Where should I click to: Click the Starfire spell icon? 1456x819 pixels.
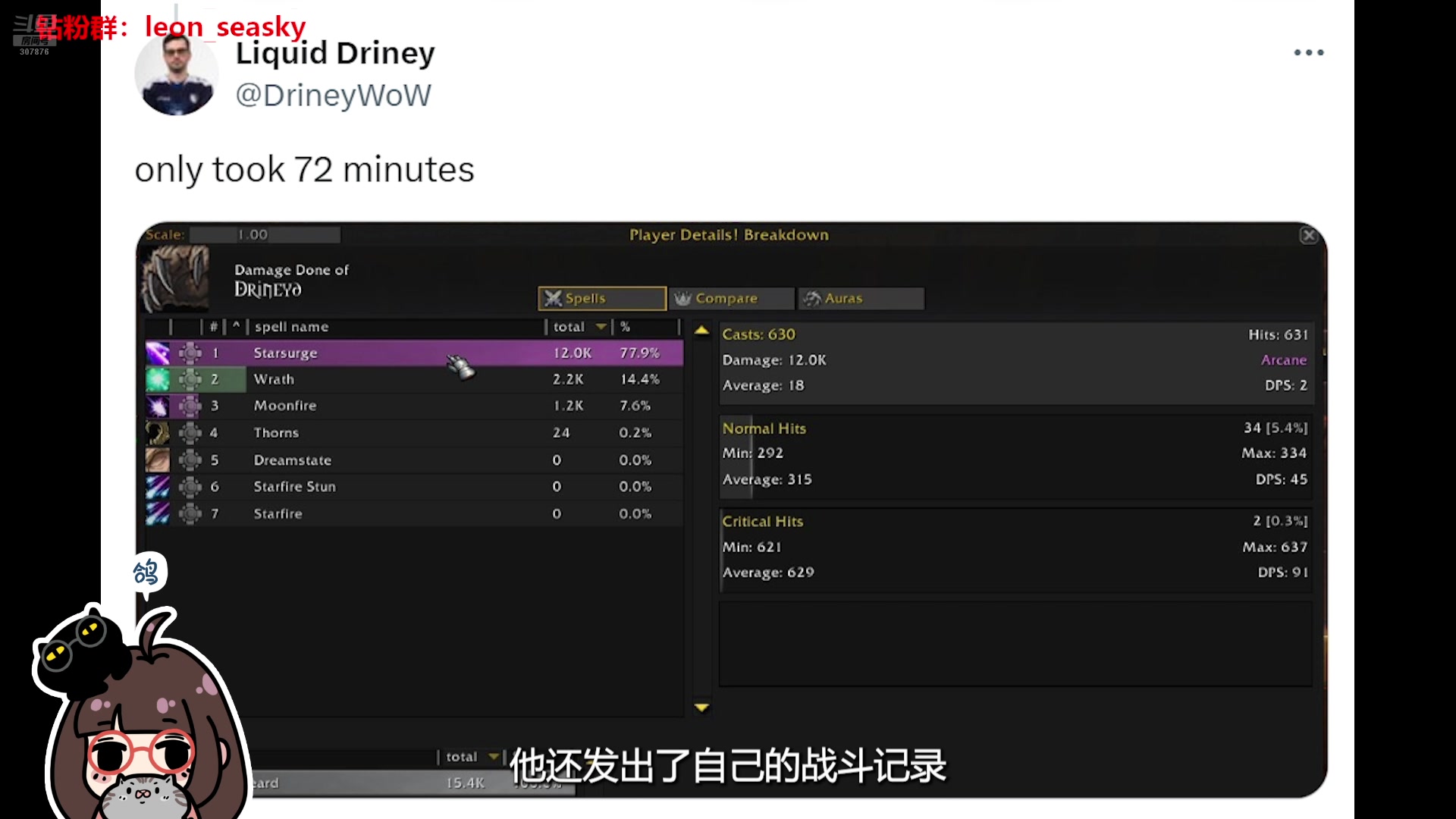coord(158,513)
